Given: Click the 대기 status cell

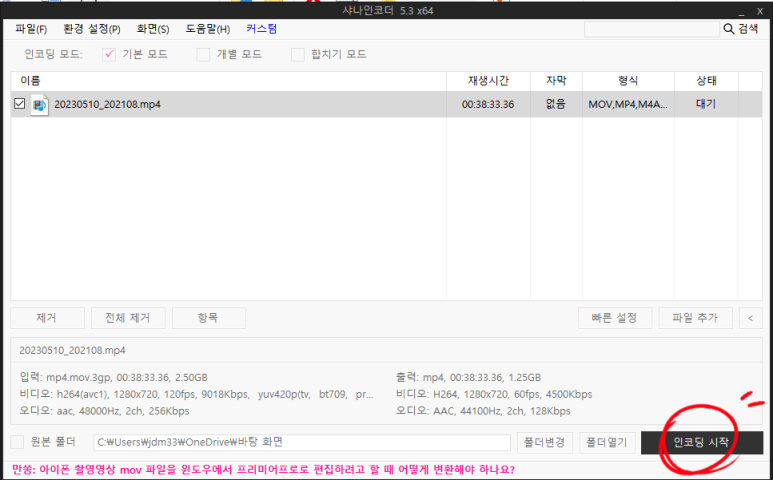Looking at the screenshot, I should coord(705,104).
